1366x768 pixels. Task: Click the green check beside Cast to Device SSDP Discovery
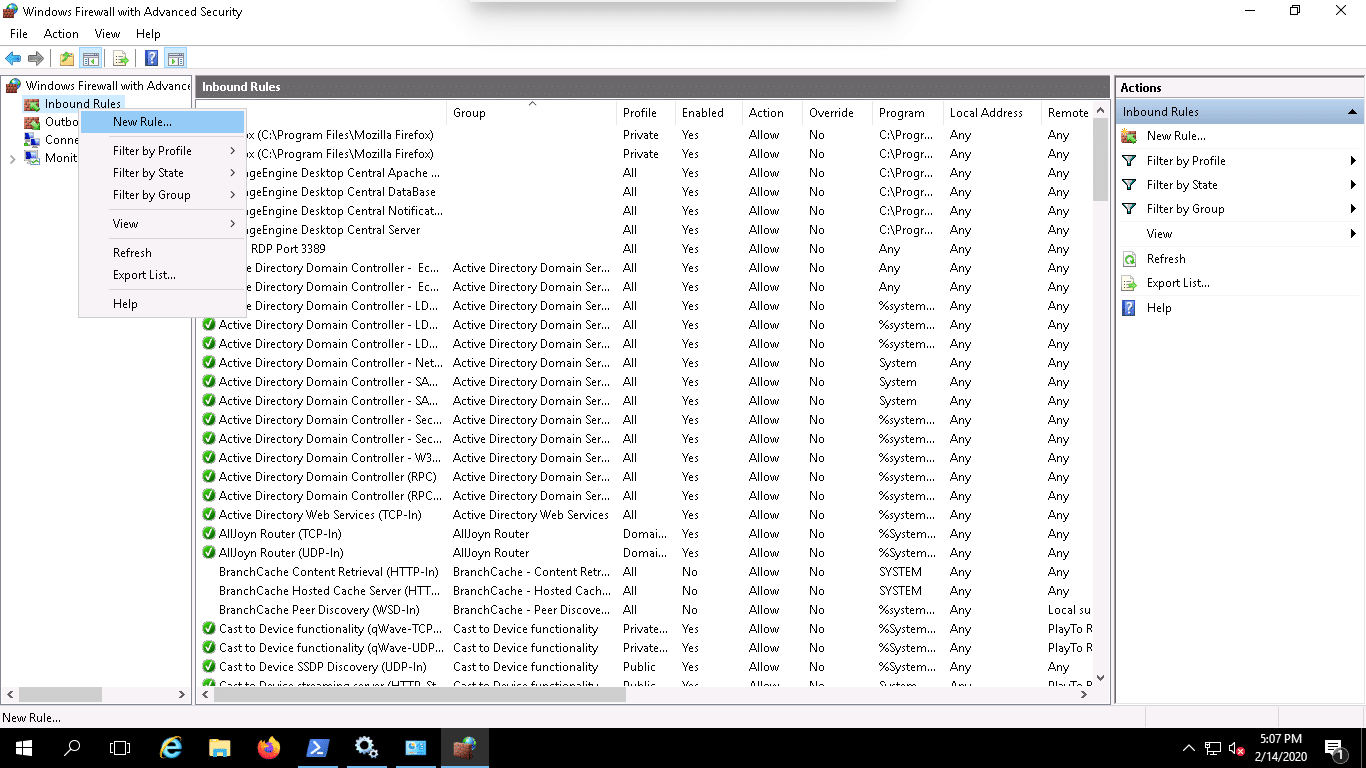209,667
